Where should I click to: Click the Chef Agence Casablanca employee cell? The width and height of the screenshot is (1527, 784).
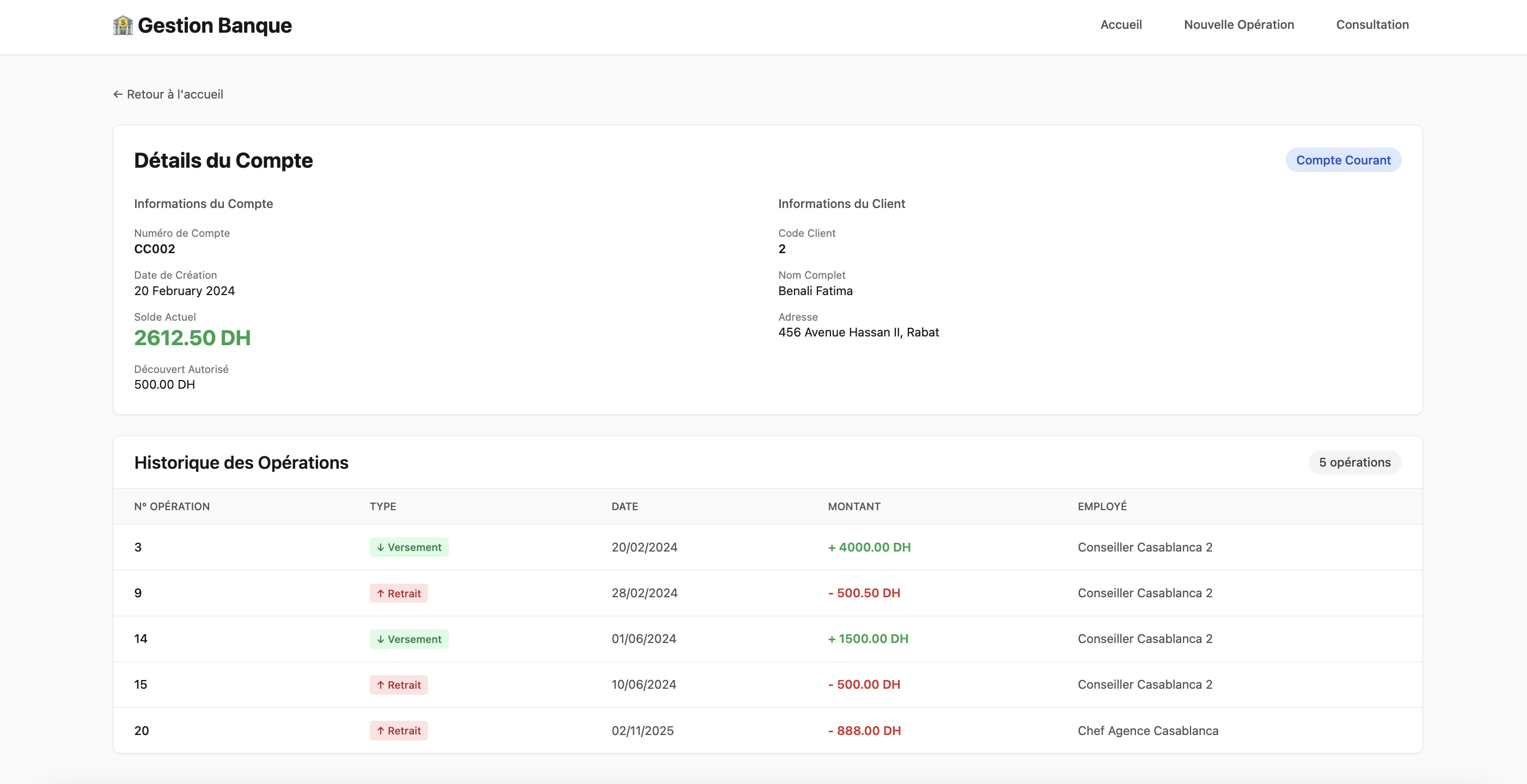tap(1147, 731)
